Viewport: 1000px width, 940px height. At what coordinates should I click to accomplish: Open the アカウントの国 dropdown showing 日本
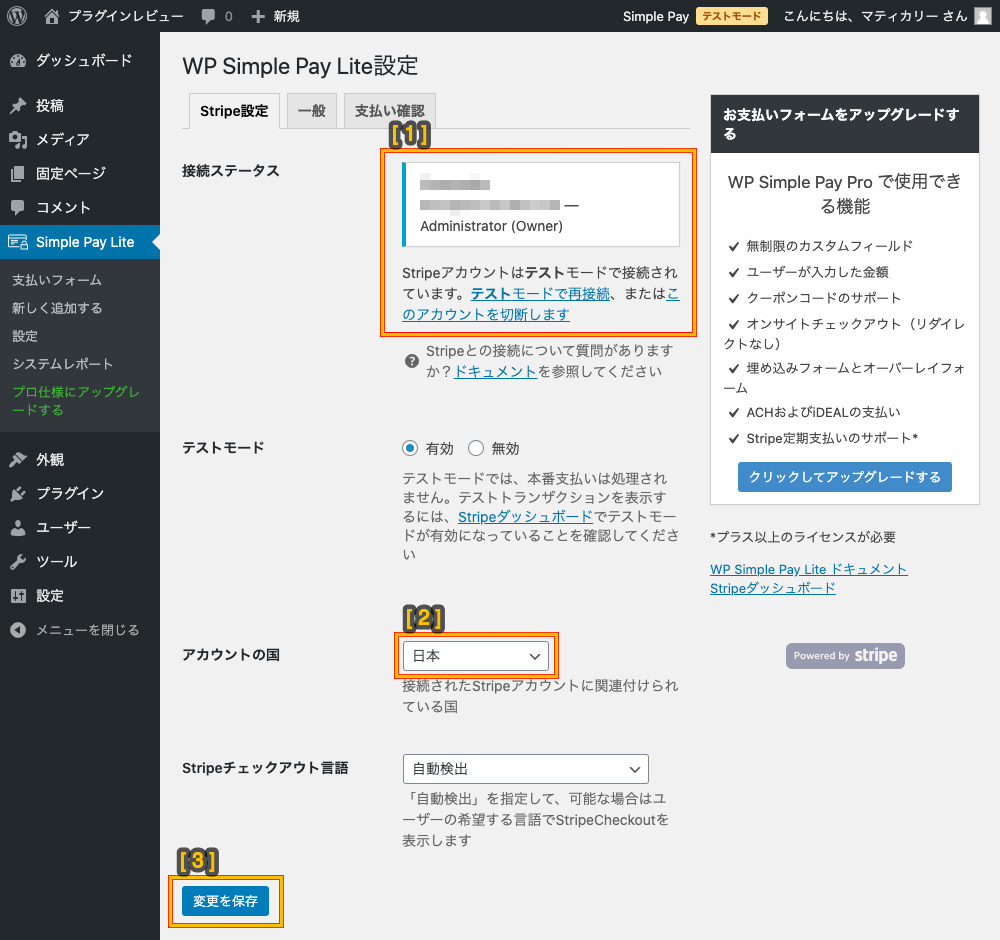[476, 656]
